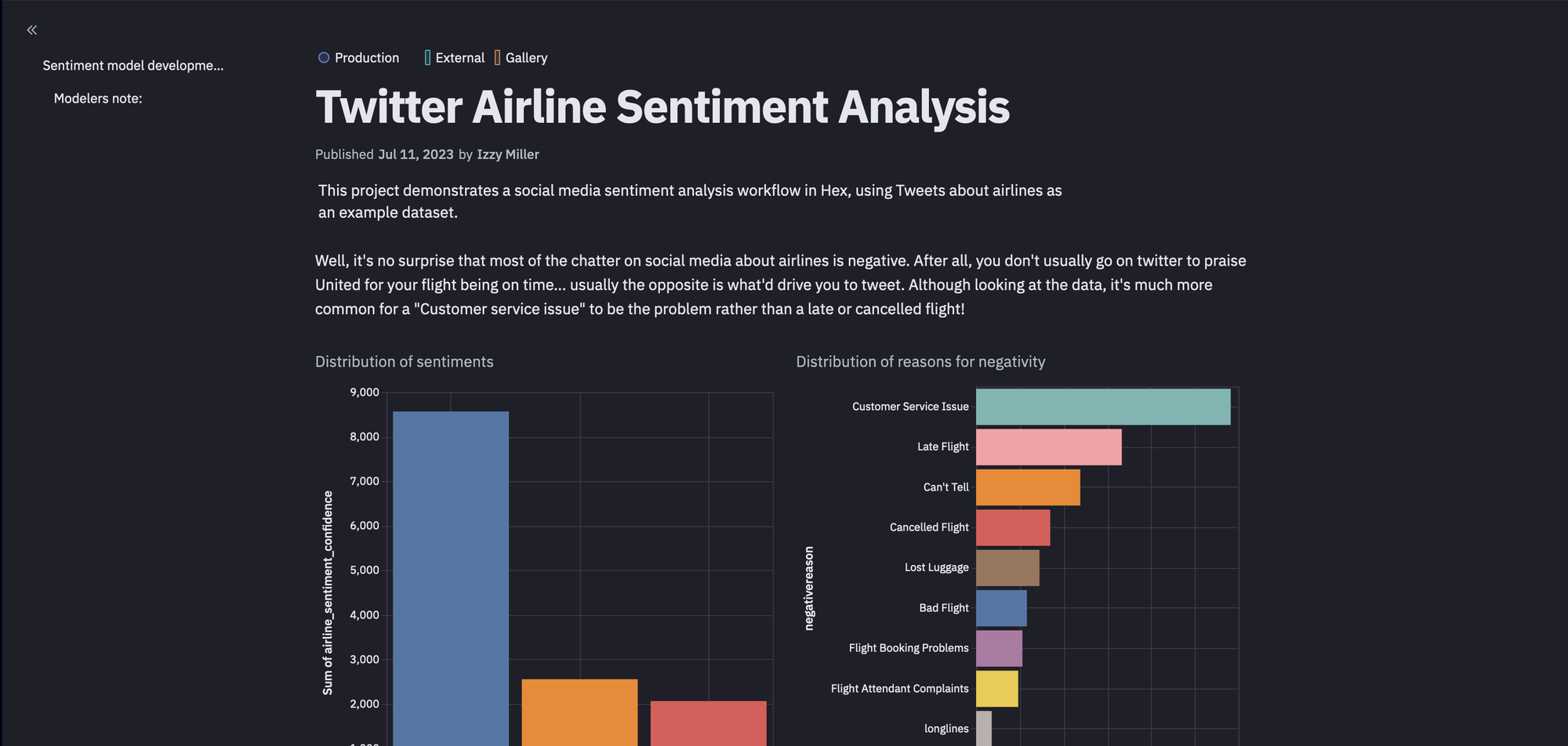Click the teal Customer Service Issue bar
The width and height of the screenshot is (1568, 746).
click(1103, 407)
